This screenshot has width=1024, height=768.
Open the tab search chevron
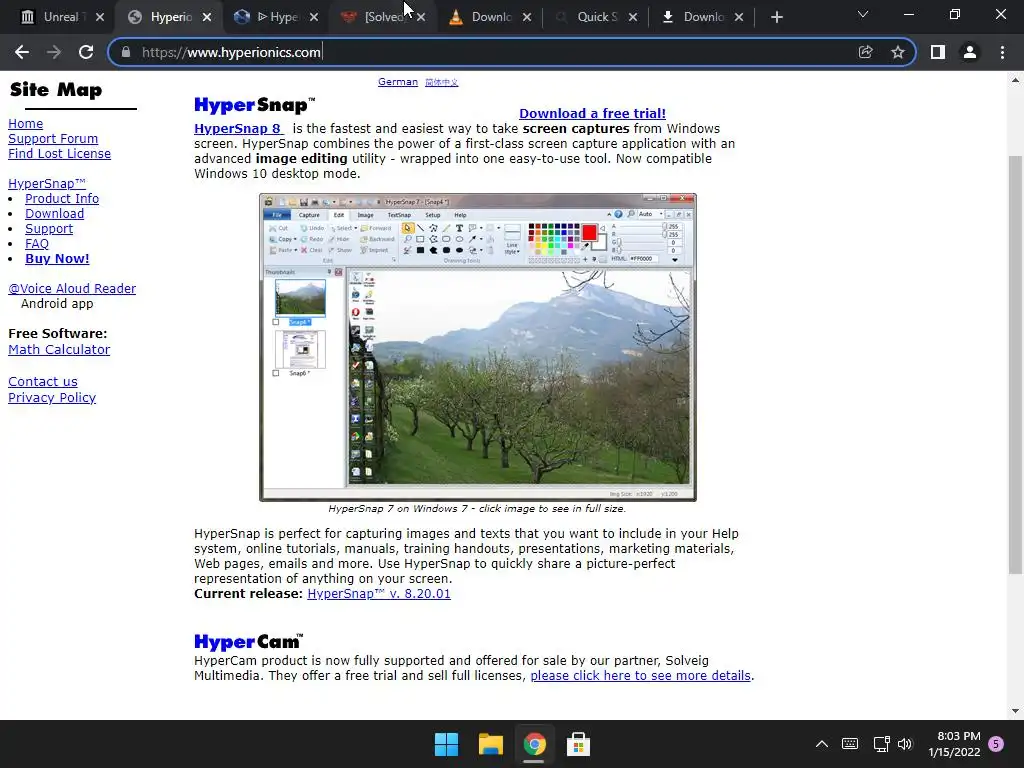(x=863, y=14)
